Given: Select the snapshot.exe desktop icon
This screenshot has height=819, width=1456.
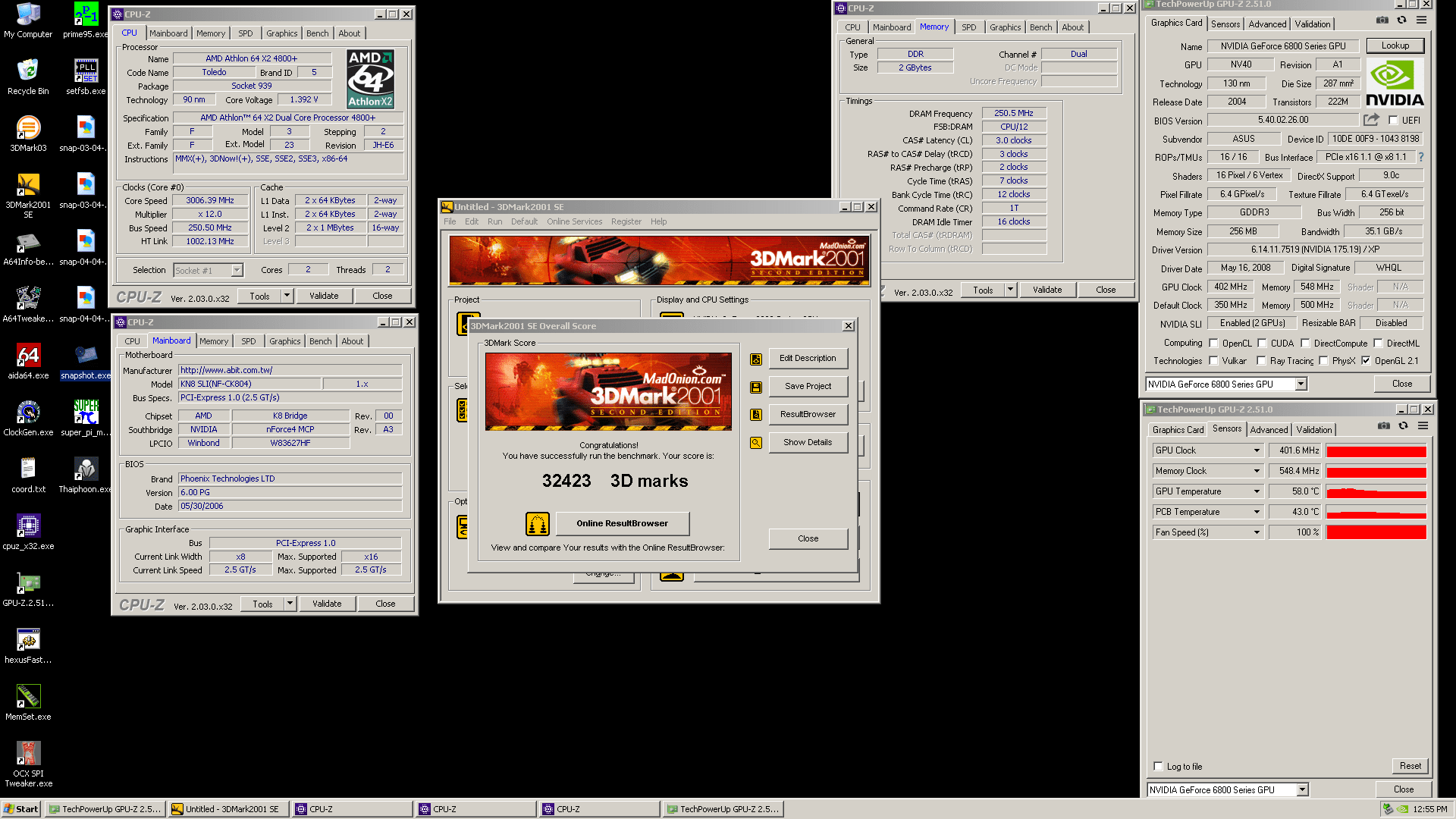Looking at the screenshot, I should (x=86, y=361).
